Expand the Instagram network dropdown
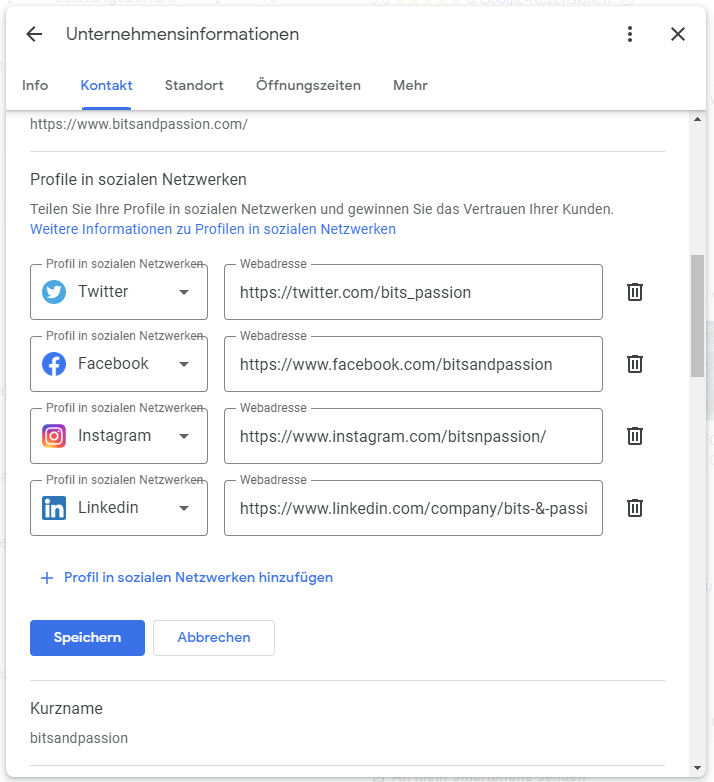Screen dimensions: 714x782 pyautogui.click(x=184, y=436)
